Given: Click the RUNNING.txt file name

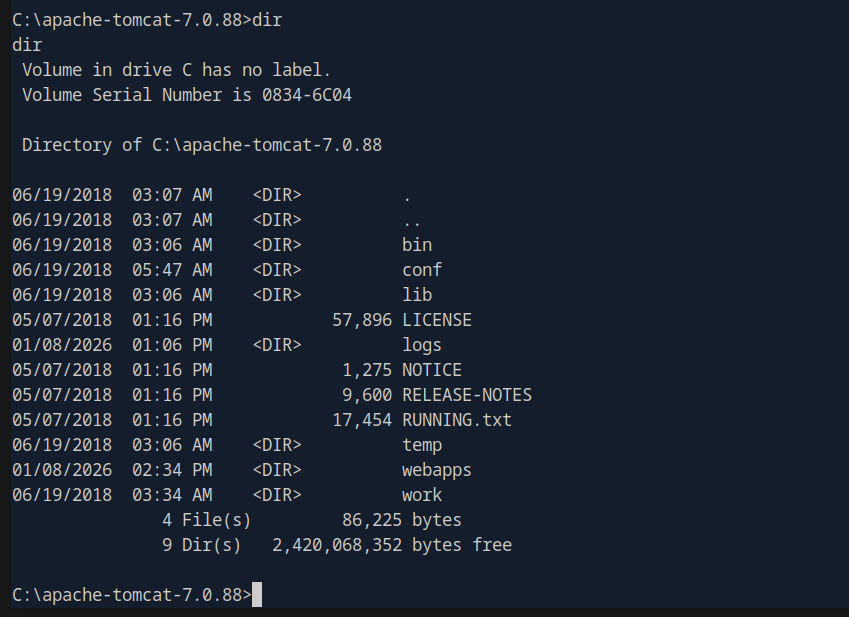Looking at the screenshot, I should pyautogui.click(x=457, y=420).
